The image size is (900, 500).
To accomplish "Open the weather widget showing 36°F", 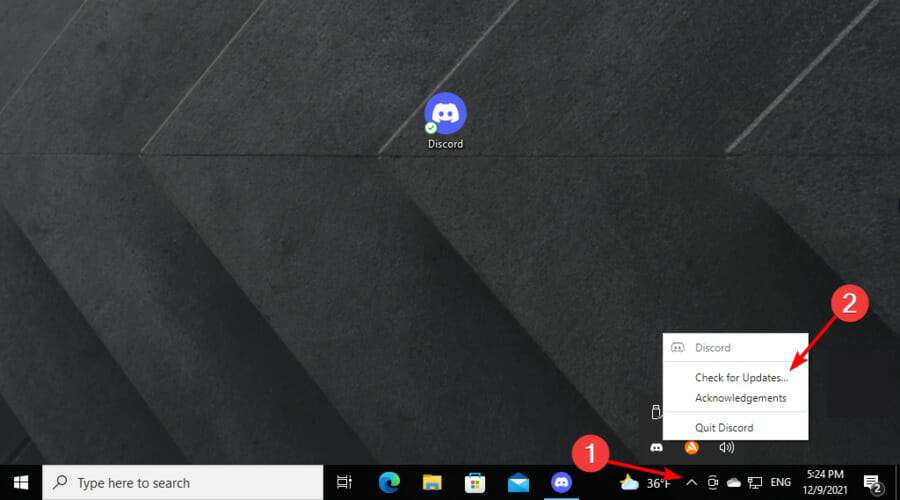I will click(645, 483).
